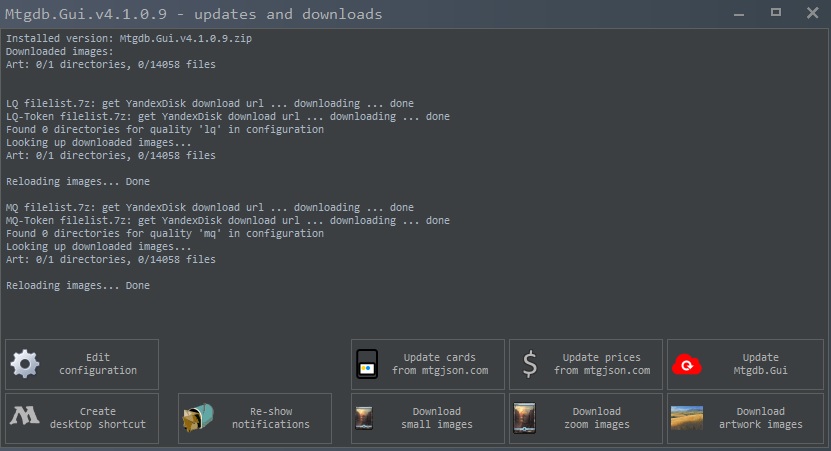Click the wheat field artwork thumbnail icon
831x451 pixels.
[x=687, y=418]
